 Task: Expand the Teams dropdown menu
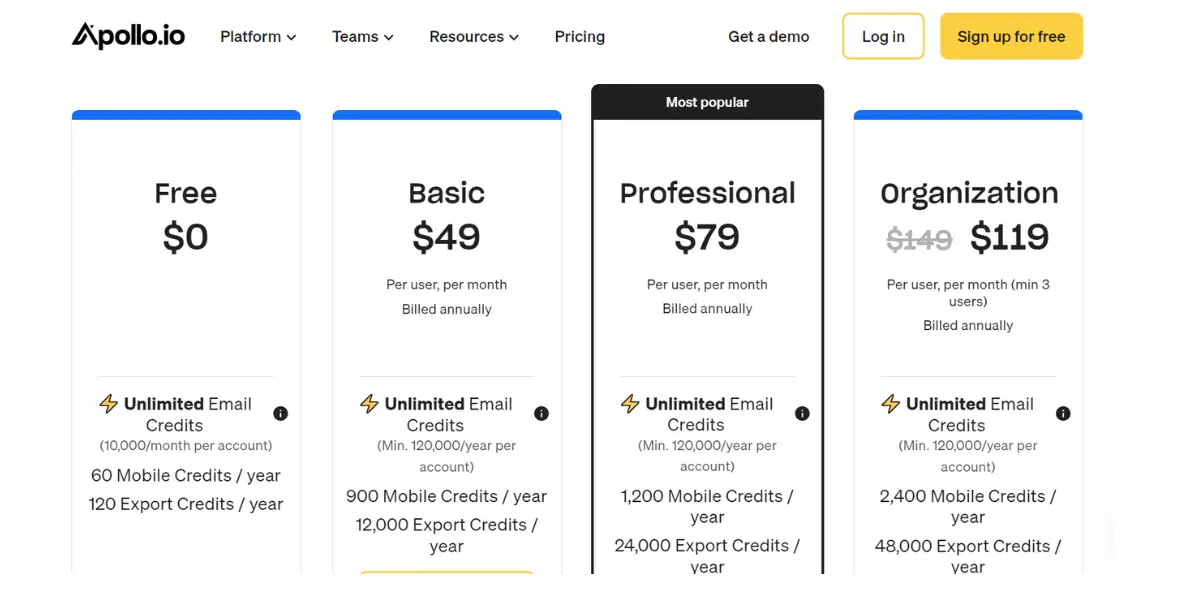(x=363, y=37)
